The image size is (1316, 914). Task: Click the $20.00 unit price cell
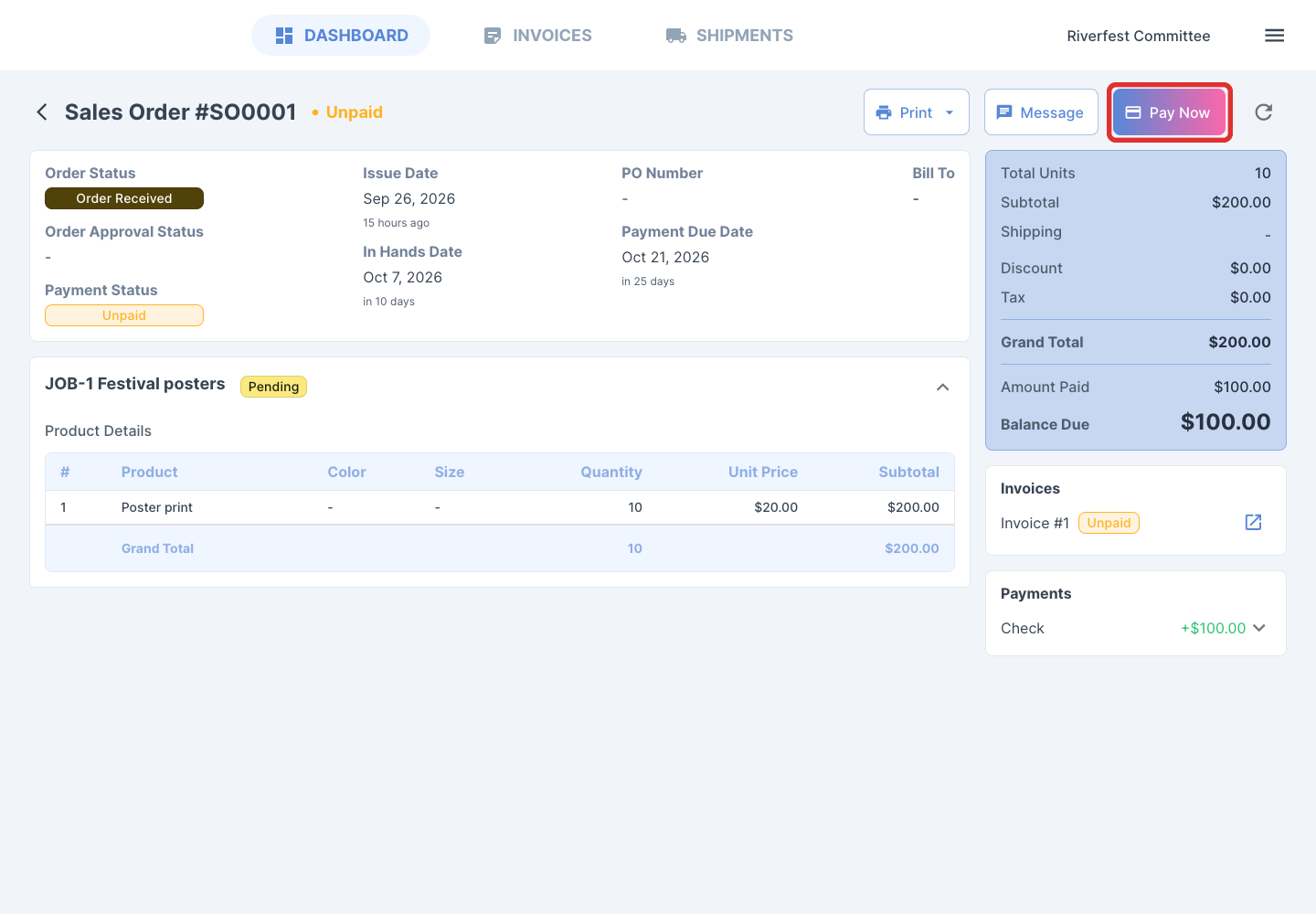[x=776, y=507]
